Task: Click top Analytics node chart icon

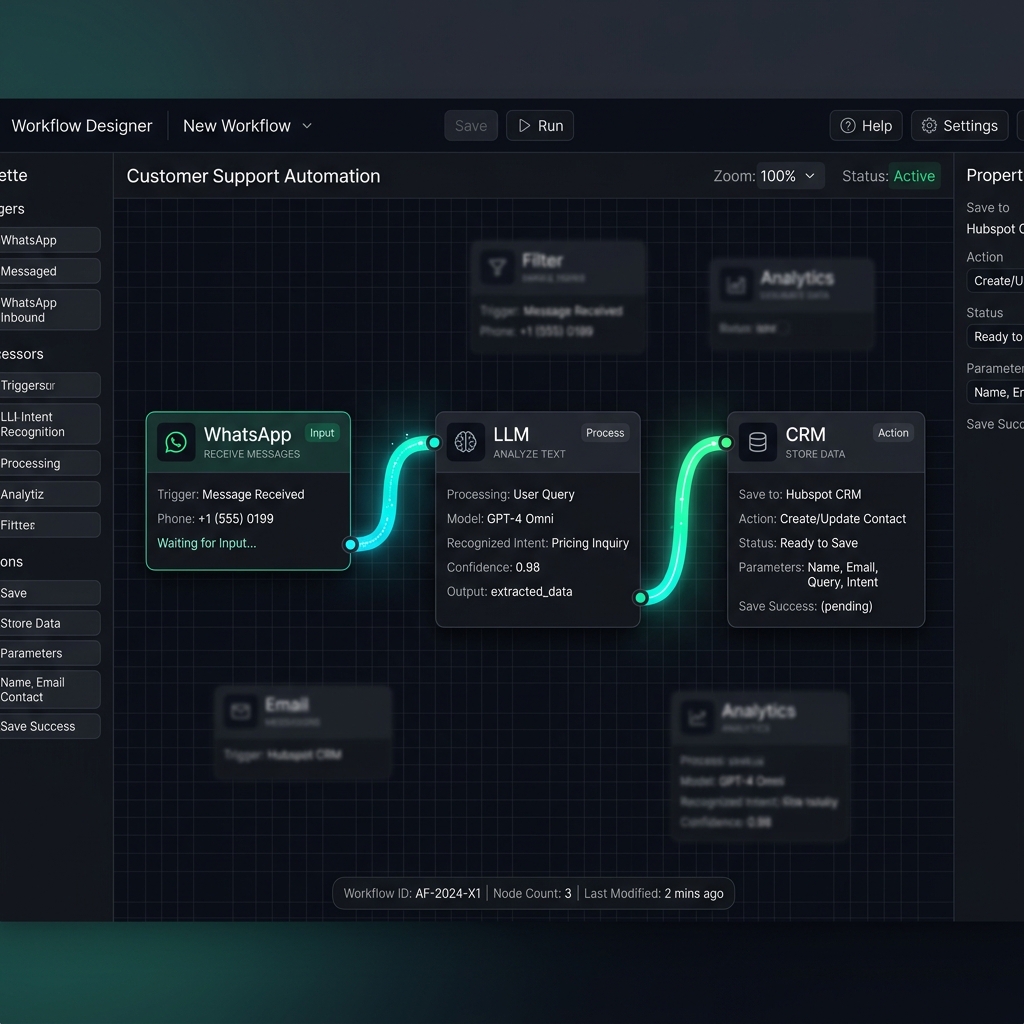Action: (735, 285)
